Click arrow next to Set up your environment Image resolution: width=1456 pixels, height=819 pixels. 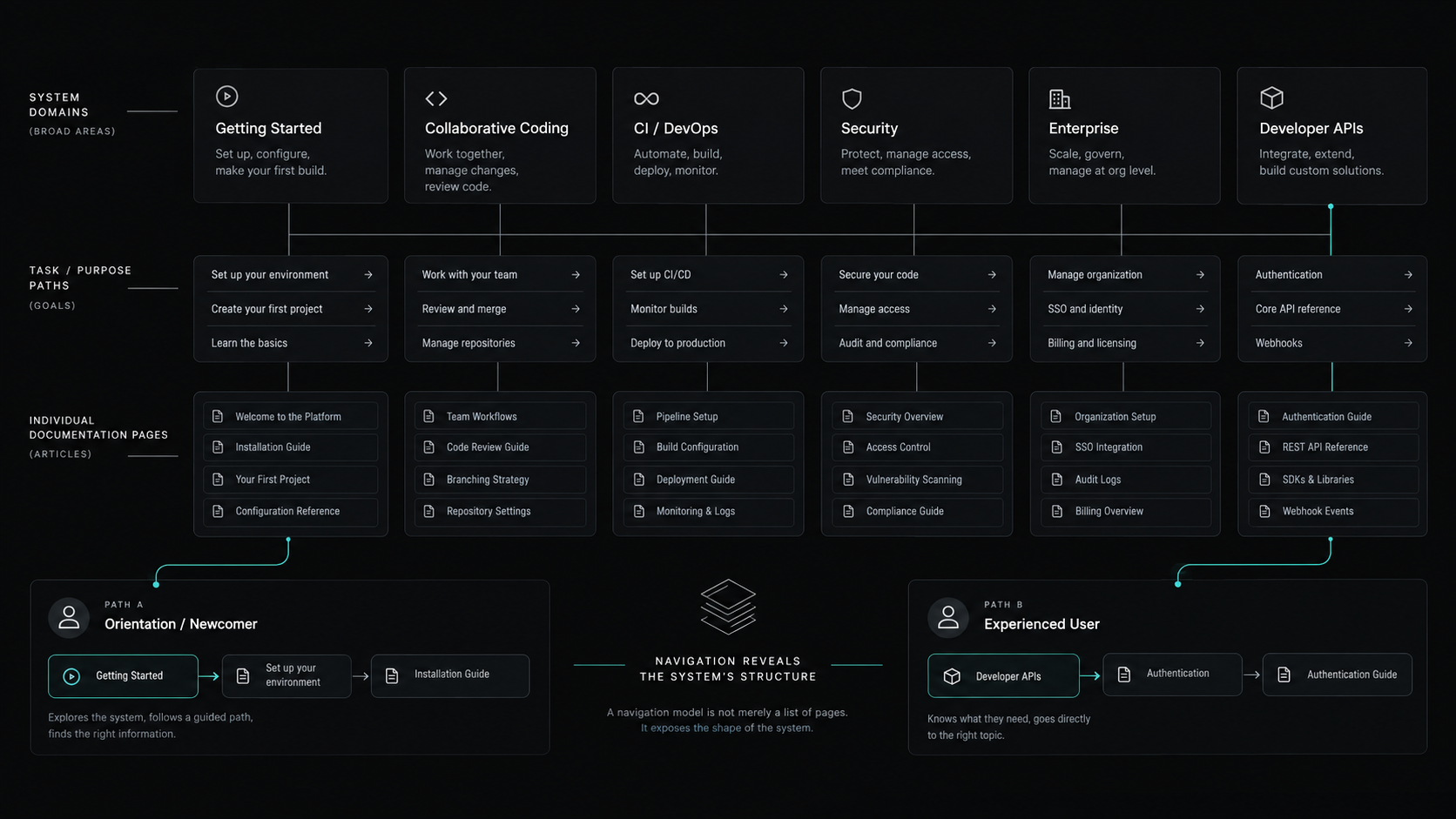coord(368,274)
